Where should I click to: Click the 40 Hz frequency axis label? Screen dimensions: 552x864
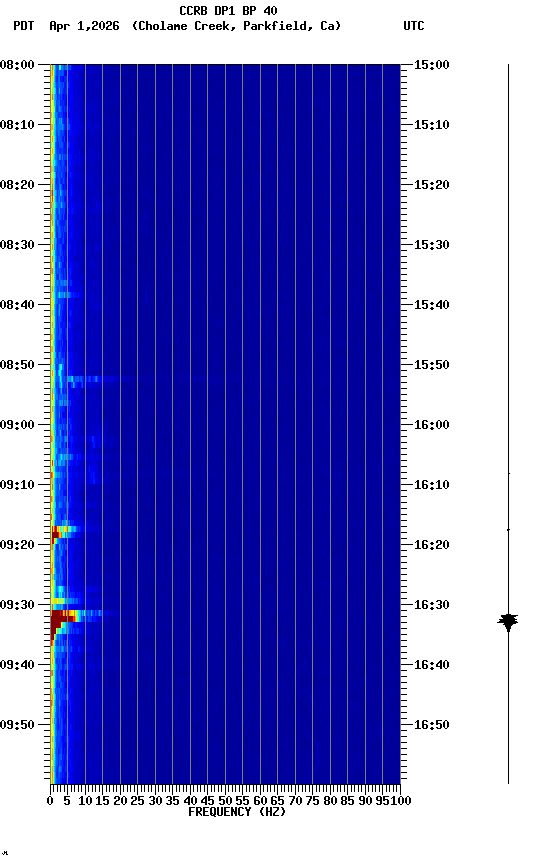(190, 801)
